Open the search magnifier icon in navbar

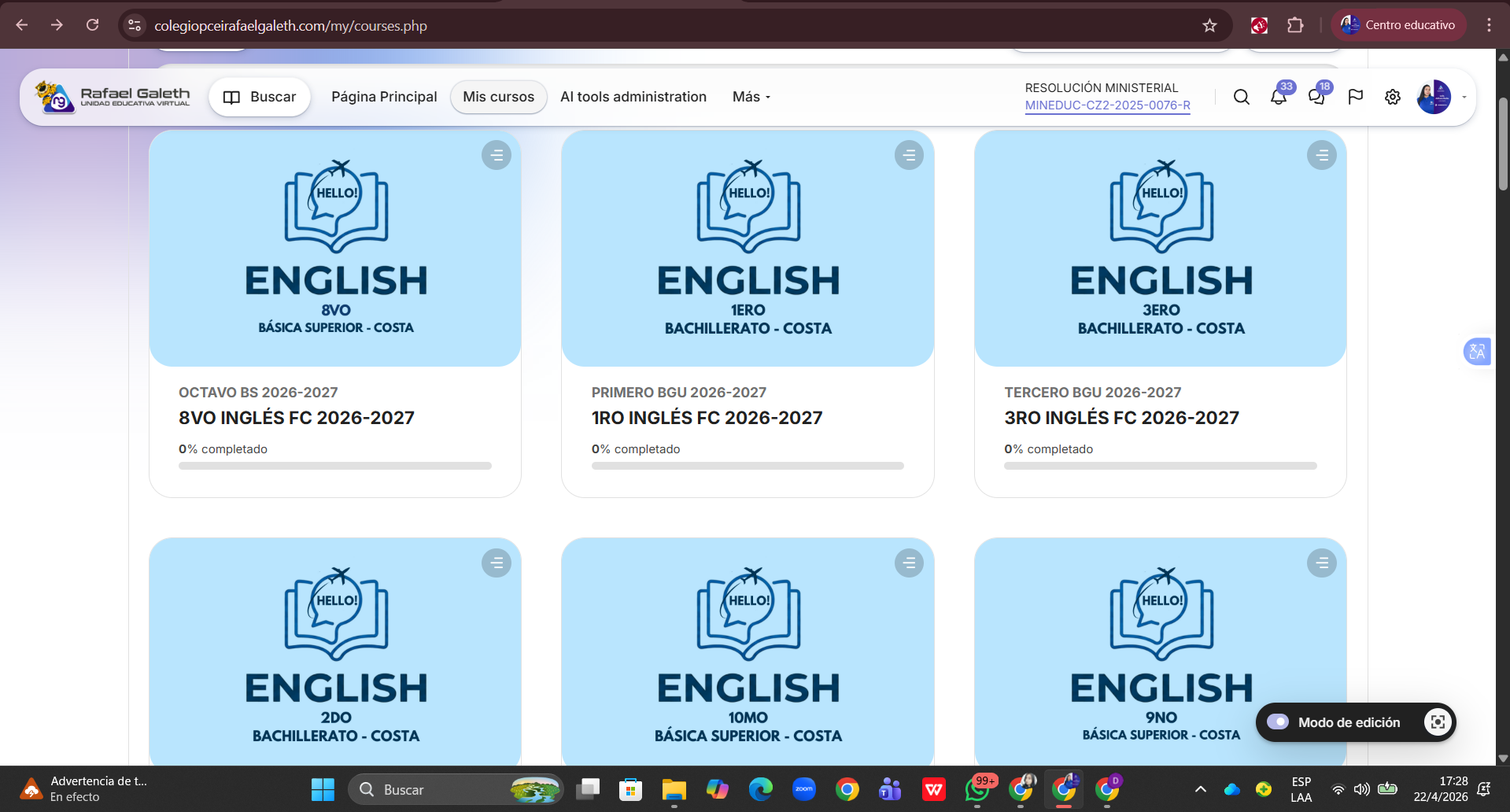1241,97
